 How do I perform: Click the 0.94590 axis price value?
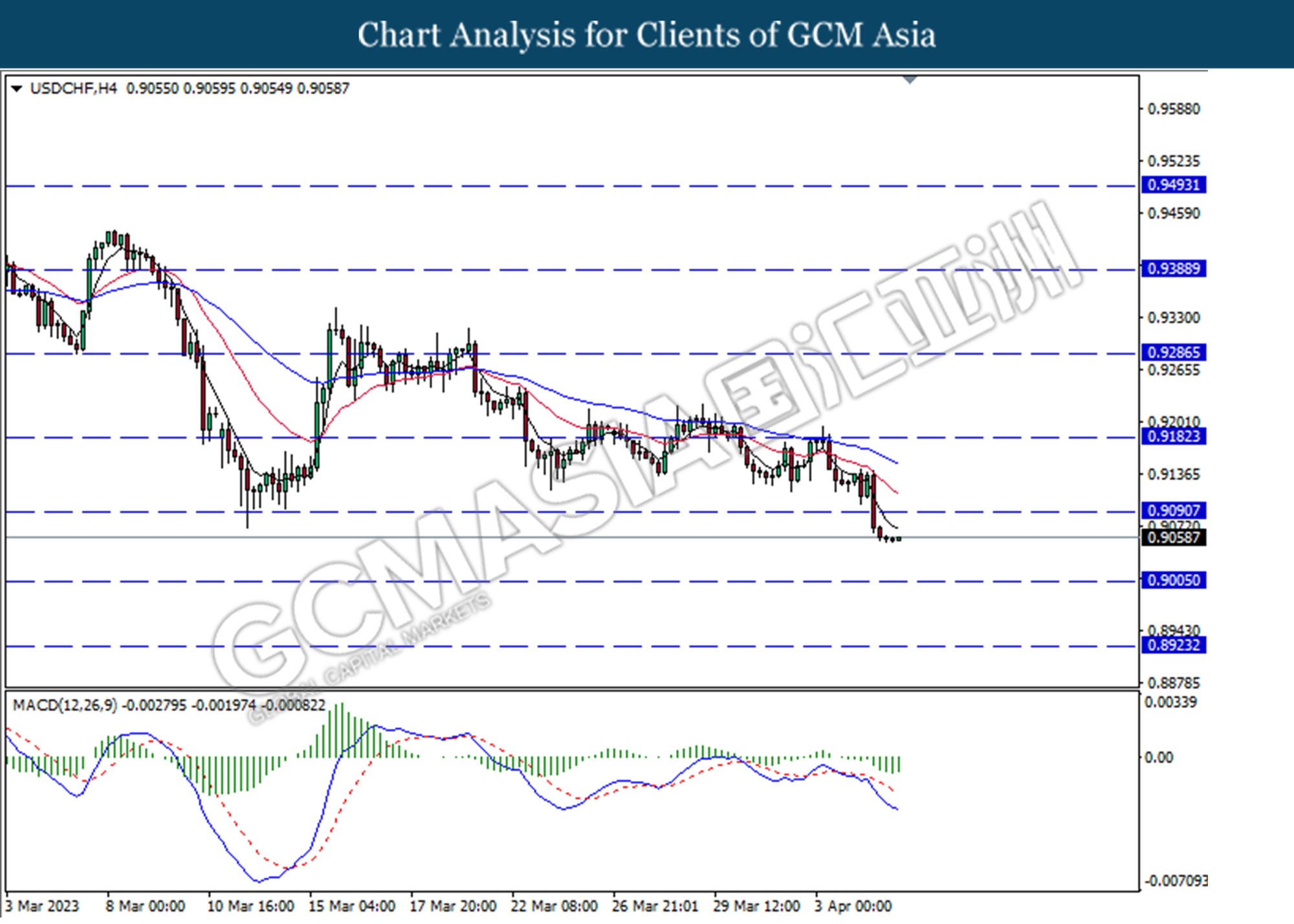tap(1174, 214)
